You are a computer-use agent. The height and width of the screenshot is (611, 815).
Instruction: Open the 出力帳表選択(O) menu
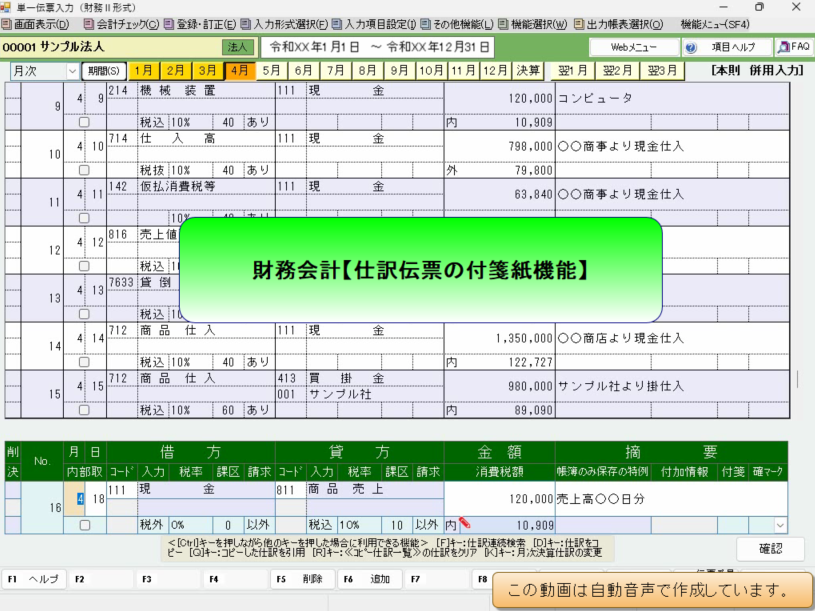(x=619, y=24)
